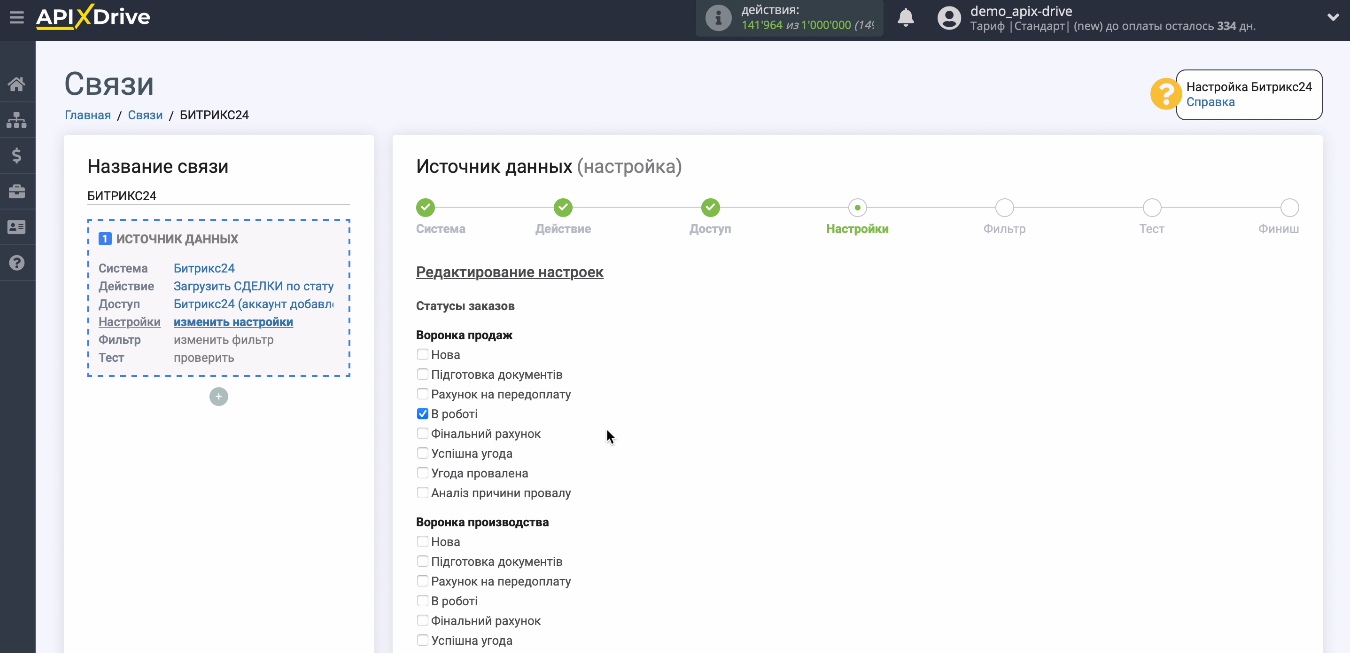Image resolution: width=1350 pixels, height=653 pixels.
Task: Click the completed Доступ step circle
Action: point(710,207)
